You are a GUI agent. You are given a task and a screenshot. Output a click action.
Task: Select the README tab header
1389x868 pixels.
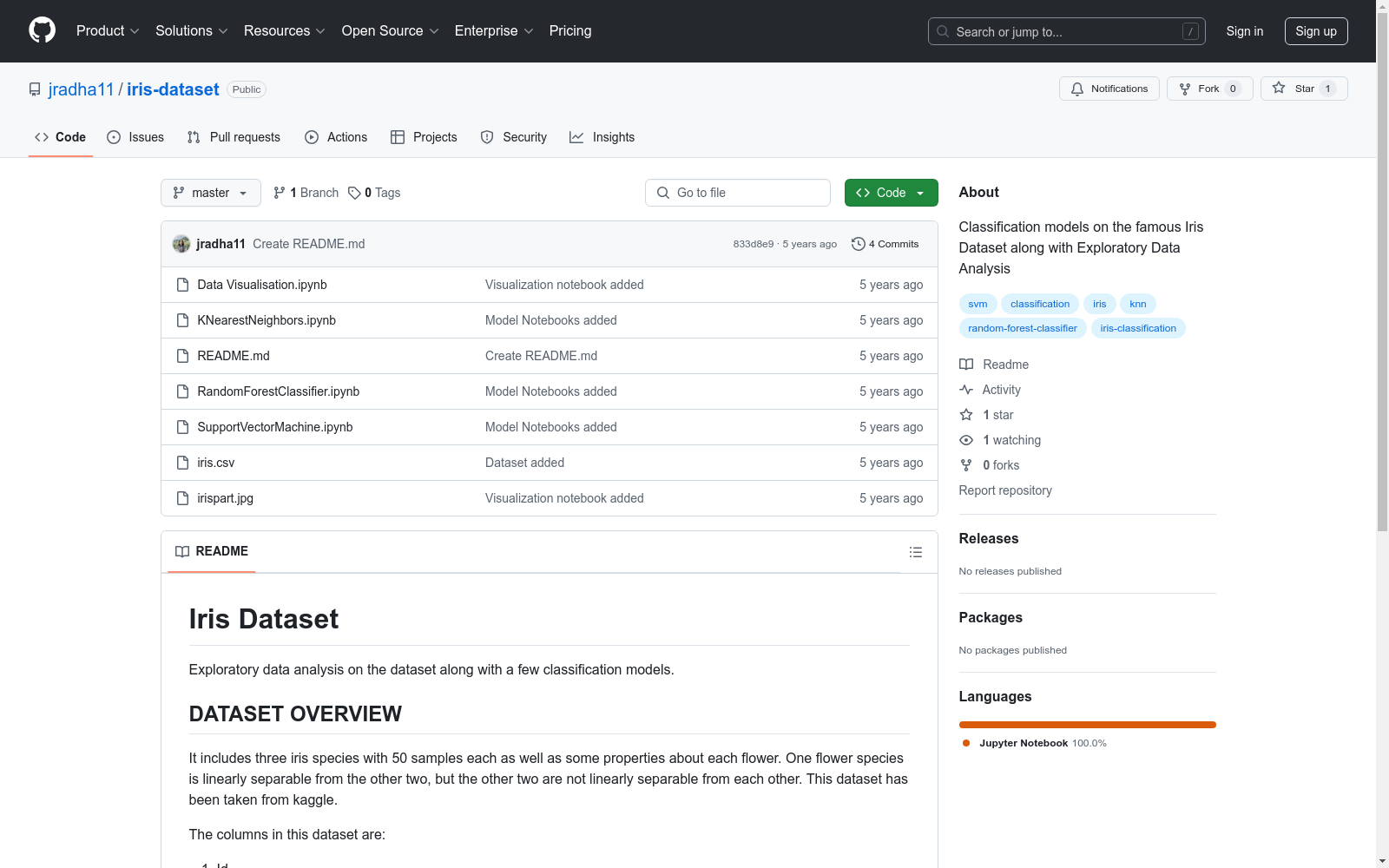212,551
